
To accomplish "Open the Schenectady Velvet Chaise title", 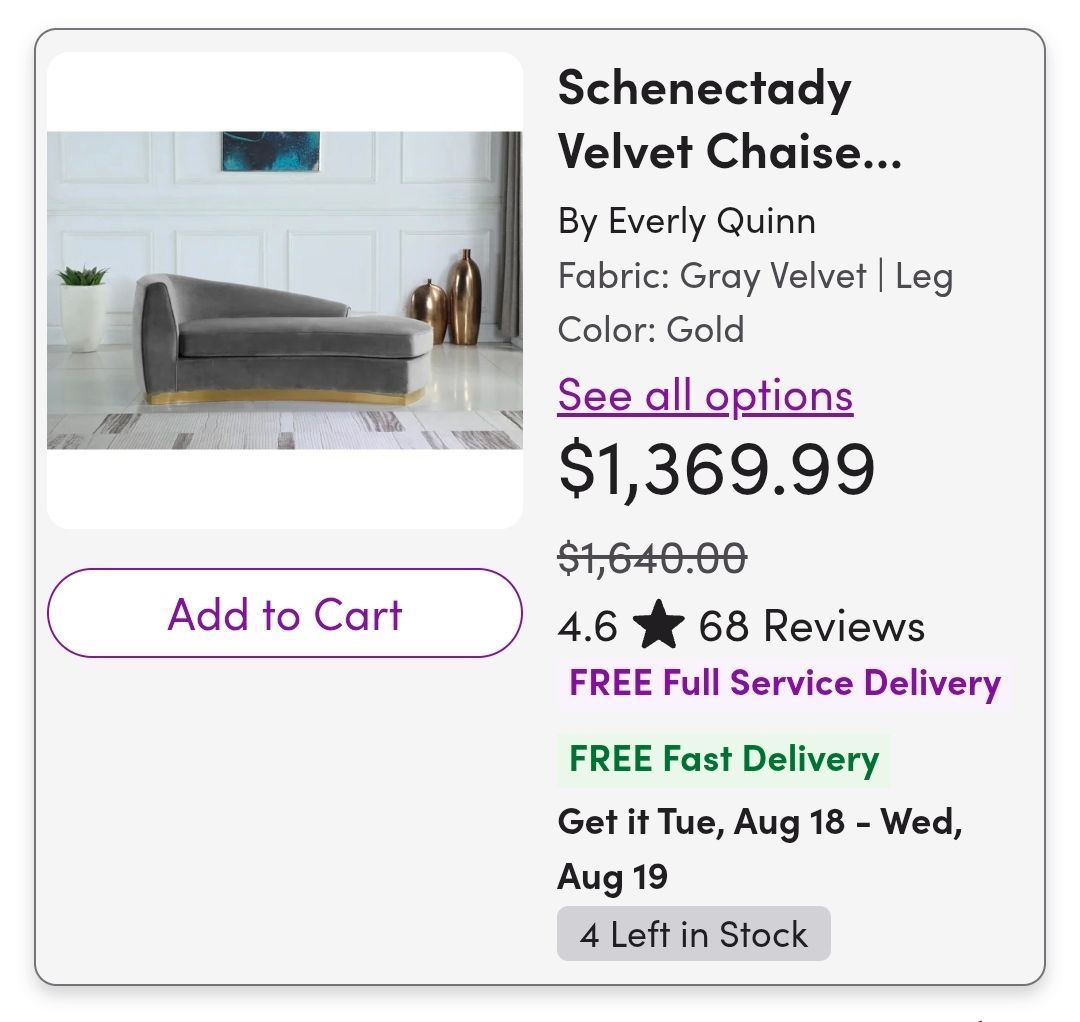I will pos(729,119).
